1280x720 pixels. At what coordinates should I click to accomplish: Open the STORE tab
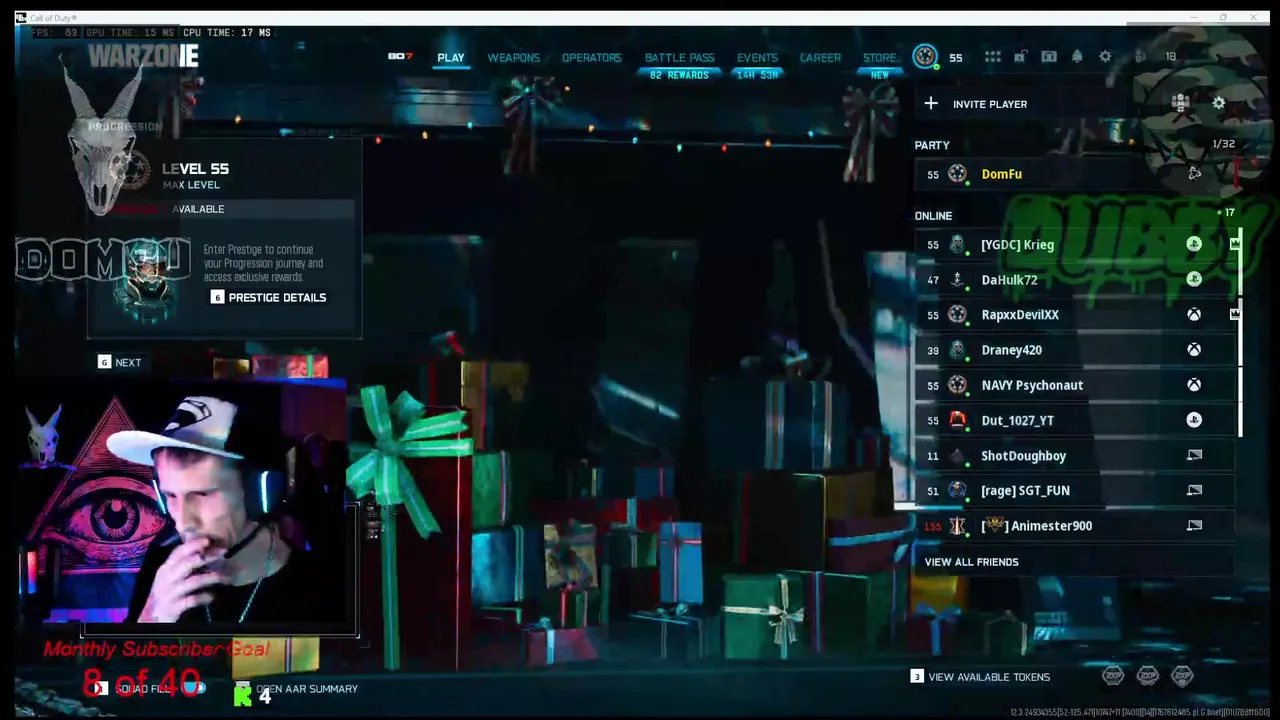[880, 58]
